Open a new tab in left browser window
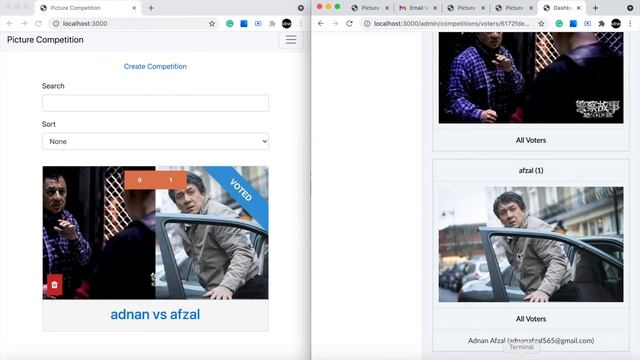Screen dimensions: 640x360 [151, 8]
